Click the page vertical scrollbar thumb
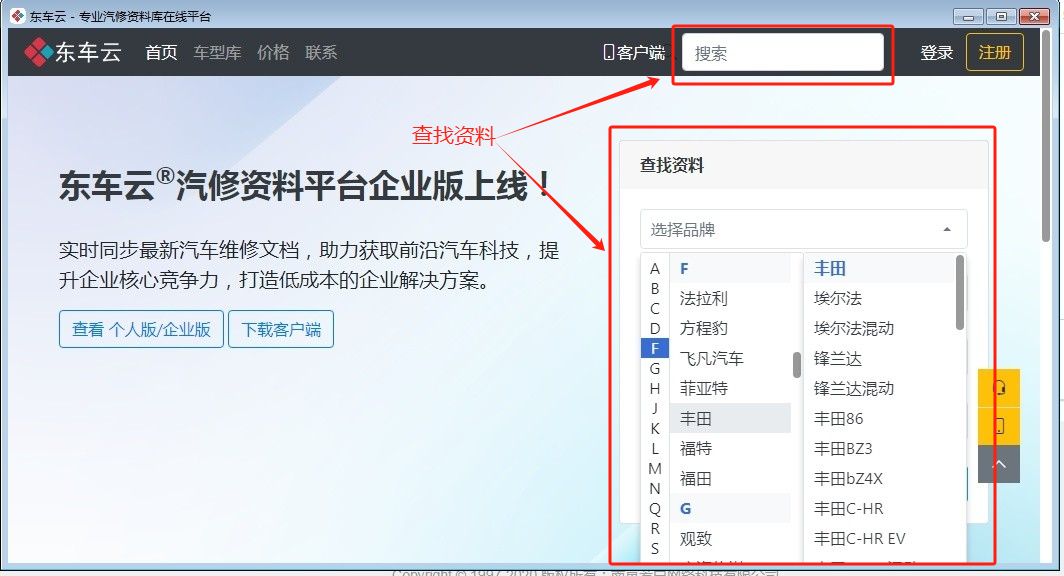Viewport: 1064px width, 576px height. (1046, 135)
